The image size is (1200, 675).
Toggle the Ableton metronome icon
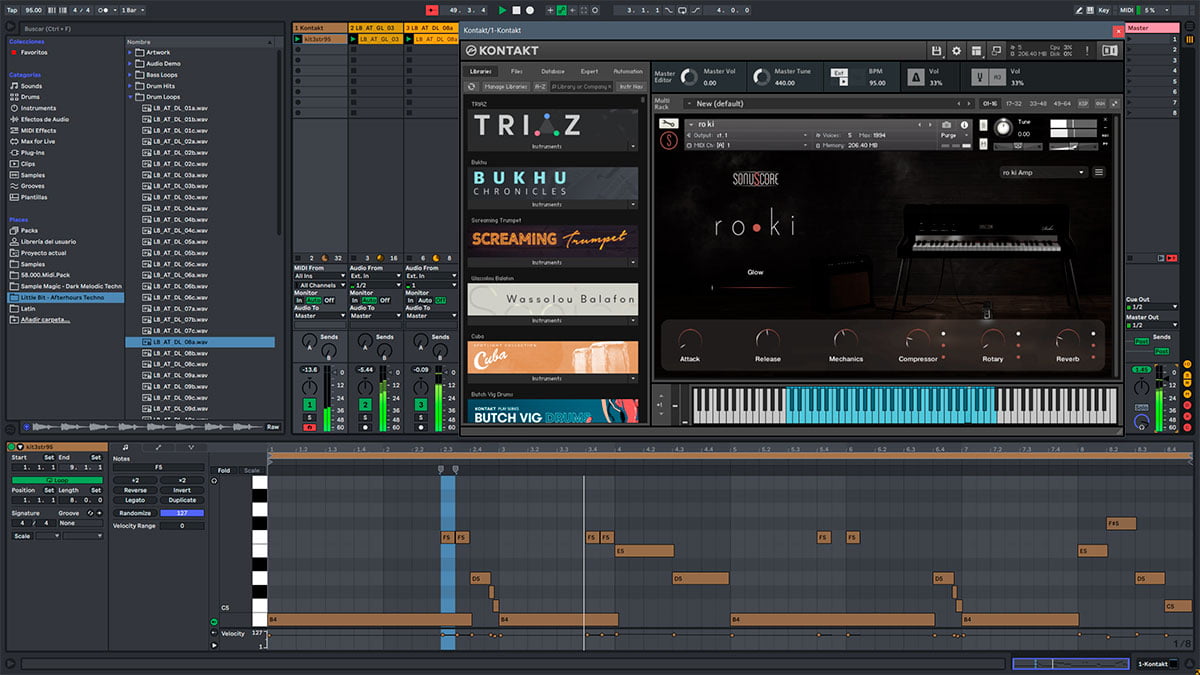click(x=103, y=10)
